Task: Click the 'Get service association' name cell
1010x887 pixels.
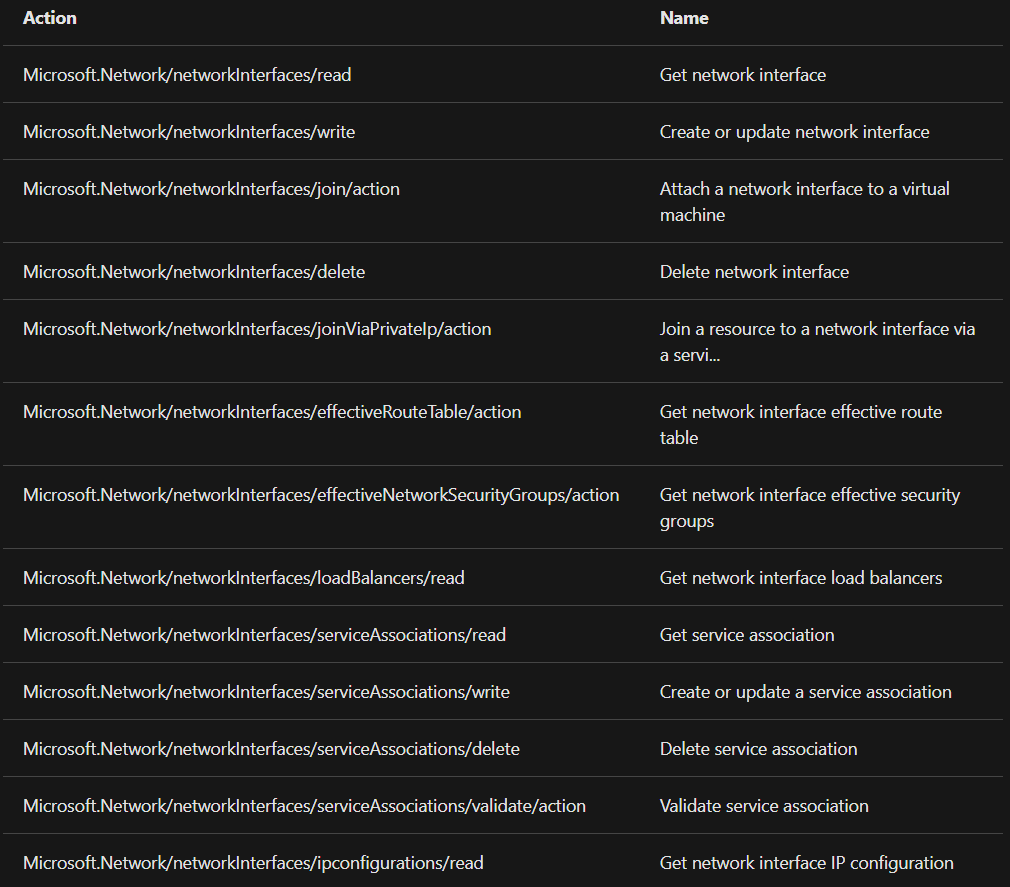Action: (x=747, y=635)
